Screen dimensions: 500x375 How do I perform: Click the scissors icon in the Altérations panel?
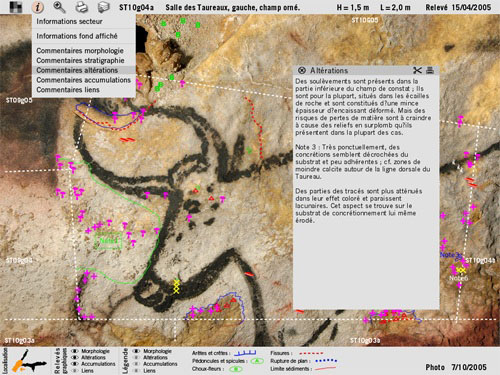tap(417, 70)
